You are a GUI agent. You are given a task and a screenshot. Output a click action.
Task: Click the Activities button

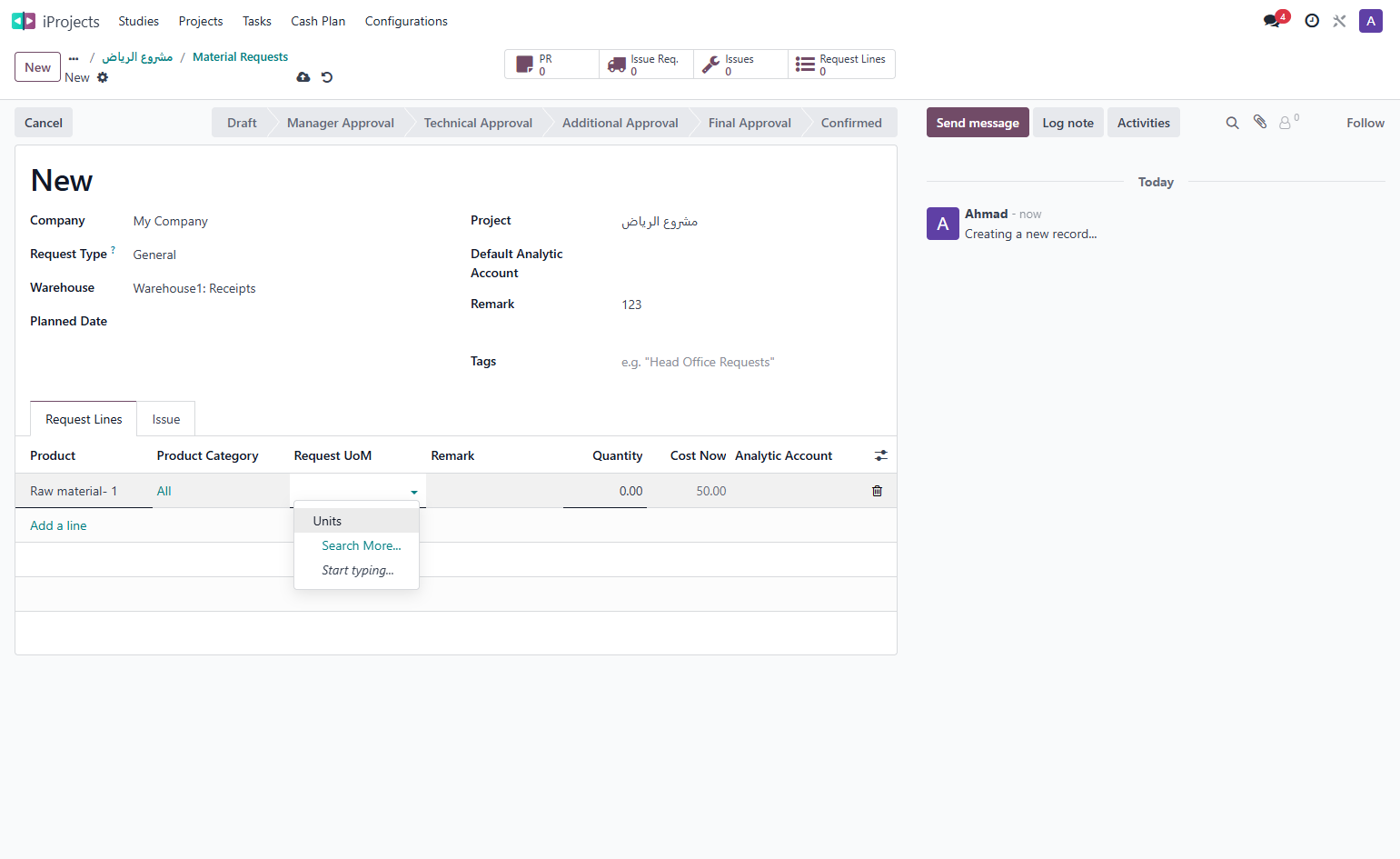point(1144,123)
